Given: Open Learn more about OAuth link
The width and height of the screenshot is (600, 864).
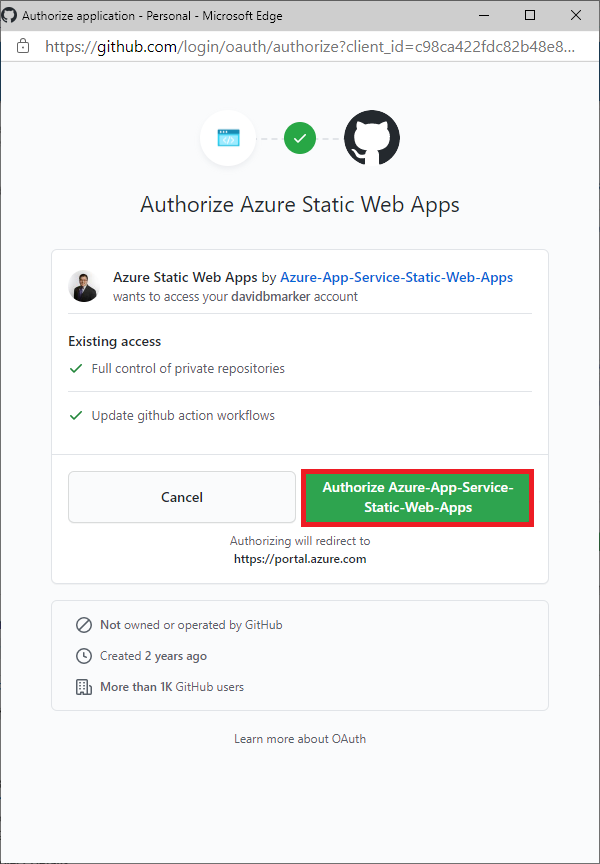Looking at the screenshot, I should click(300, 739).
